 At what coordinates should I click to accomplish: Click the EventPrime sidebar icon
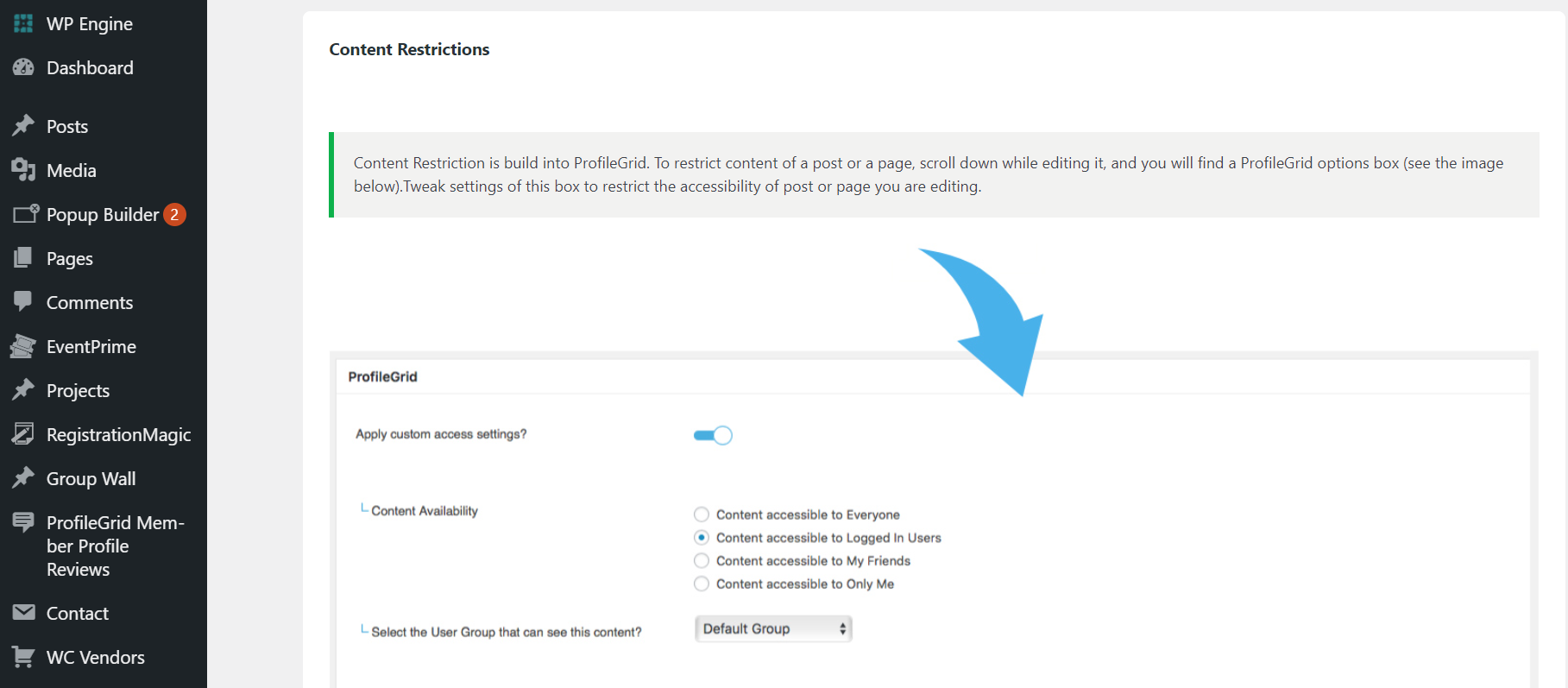tap(23, 346)
